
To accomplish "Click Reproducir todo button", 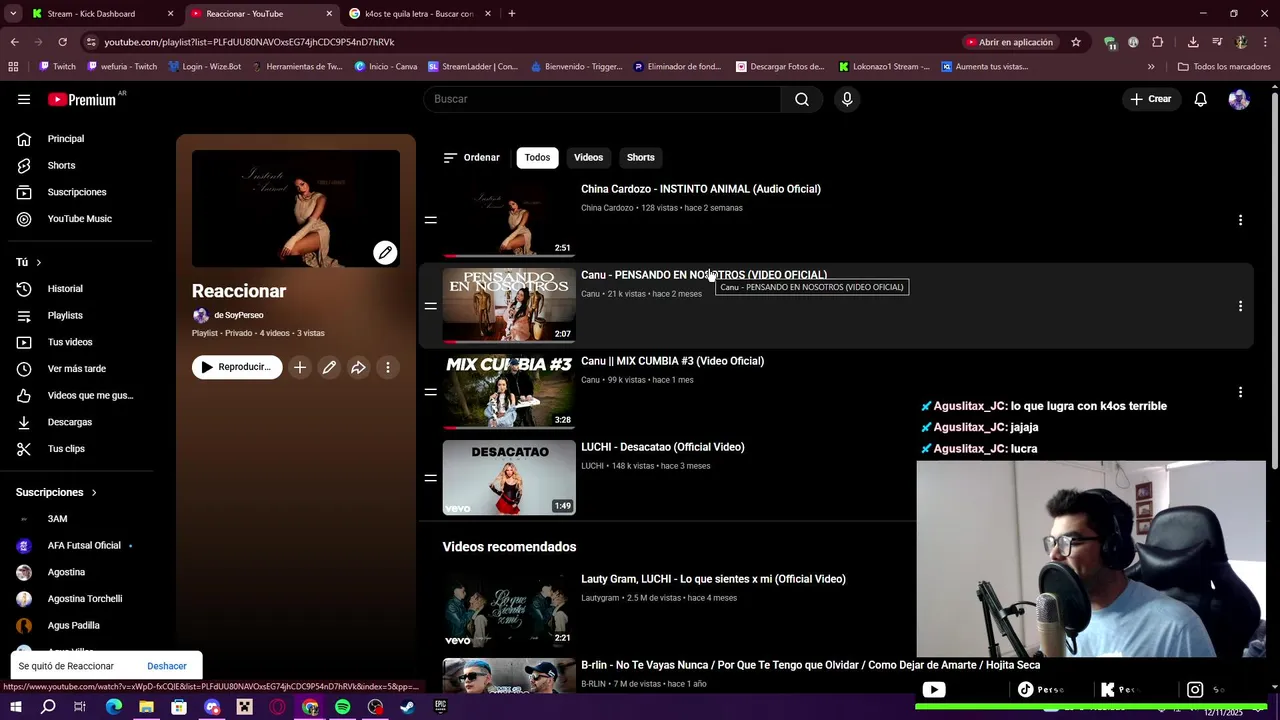I will [x=237, y=367].
